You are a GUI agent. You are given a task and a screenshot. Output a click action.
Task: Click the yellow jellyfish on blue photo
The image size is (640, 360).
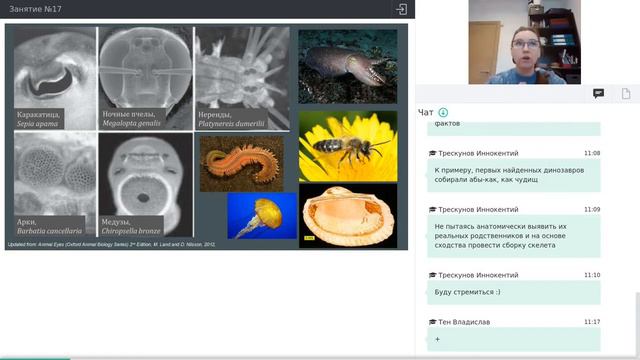262,216
